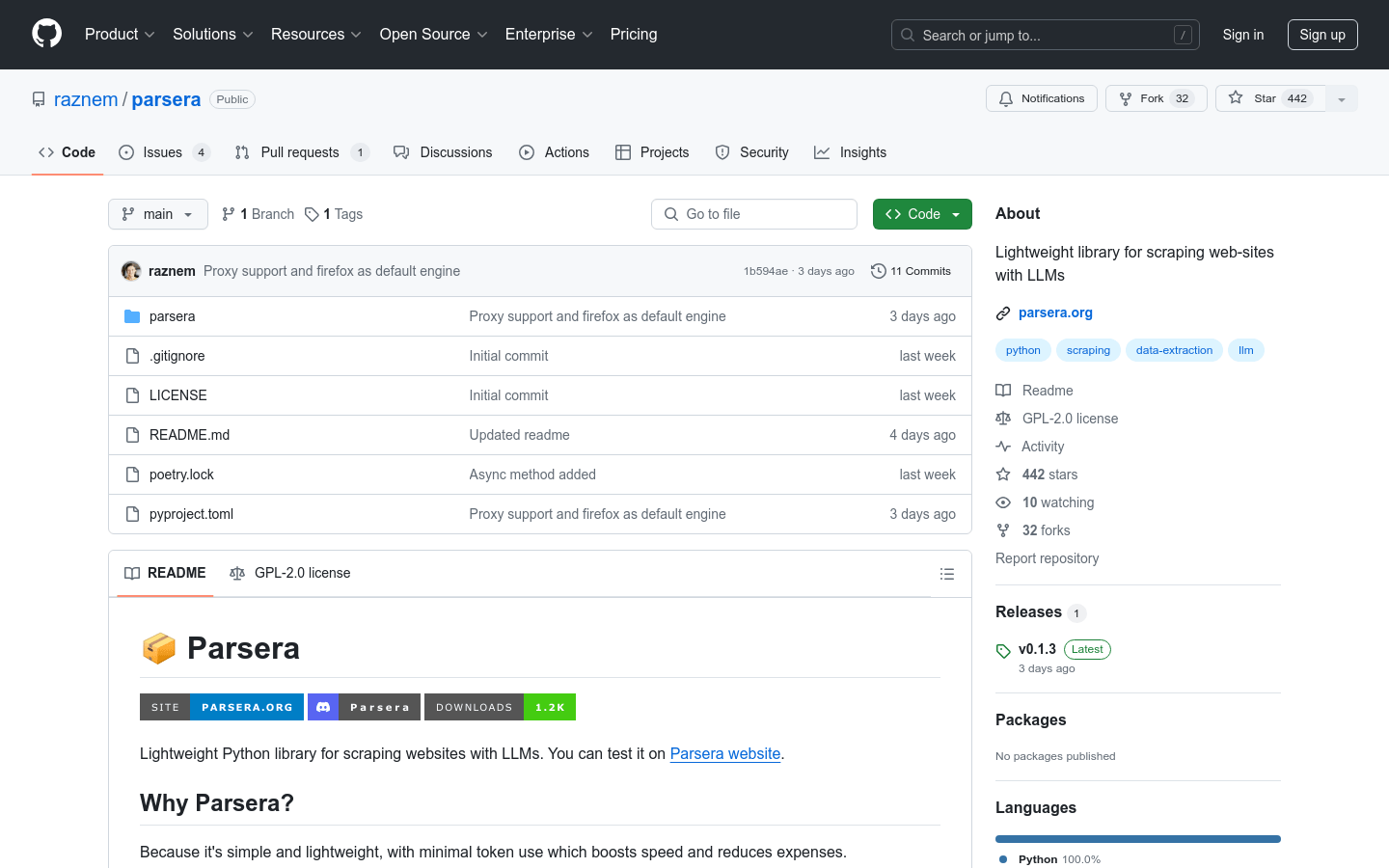
Task: Open the parsera repository name link
Action: coord(166,99)
